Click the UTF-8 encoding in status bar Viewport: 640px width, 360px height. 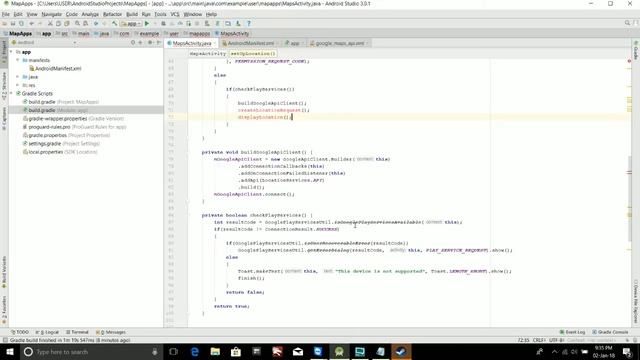click(557, 340)
